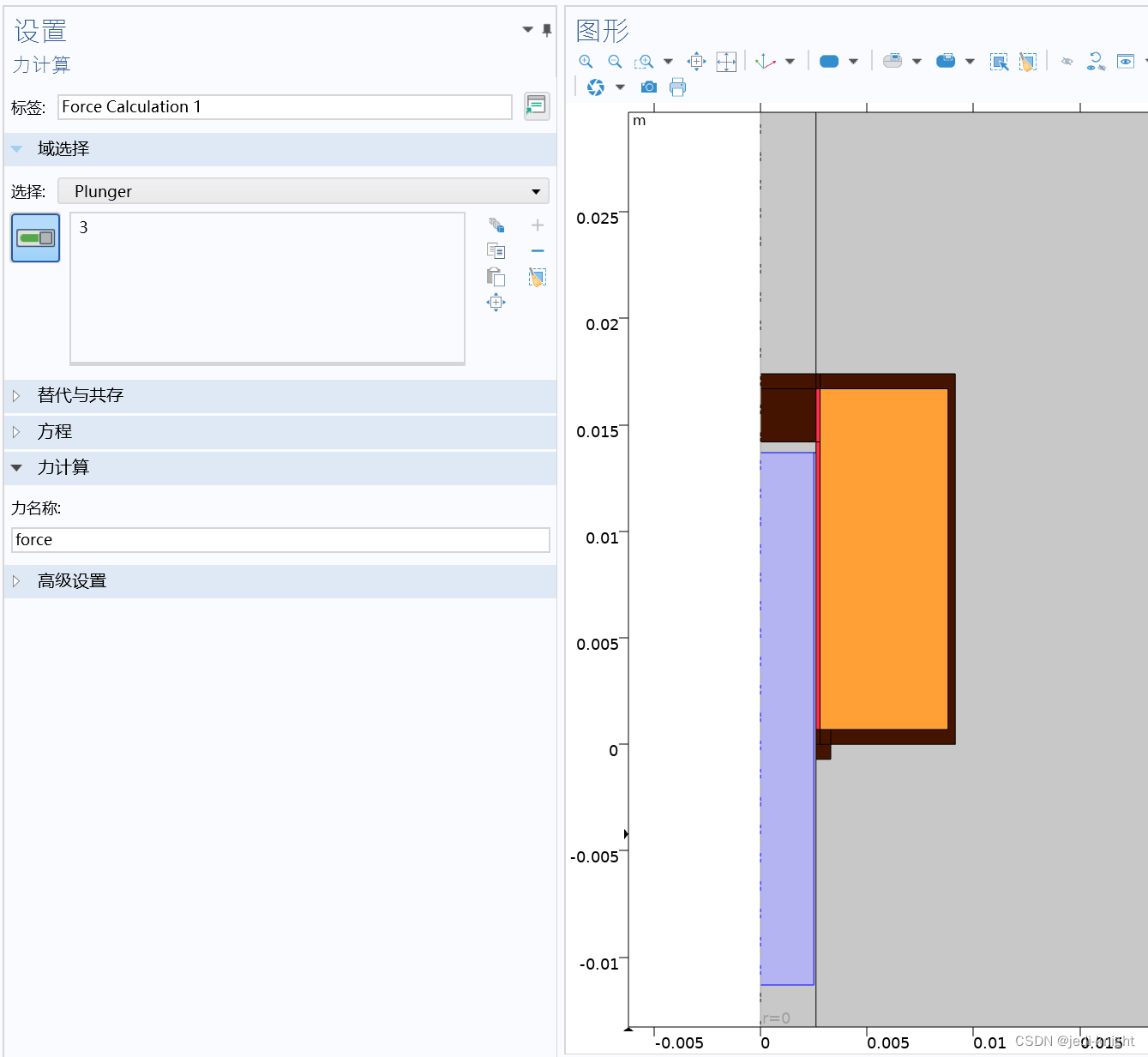Select domain 3 in the selection list
Screen dimensions: 1148x1057
pos(83,228)
